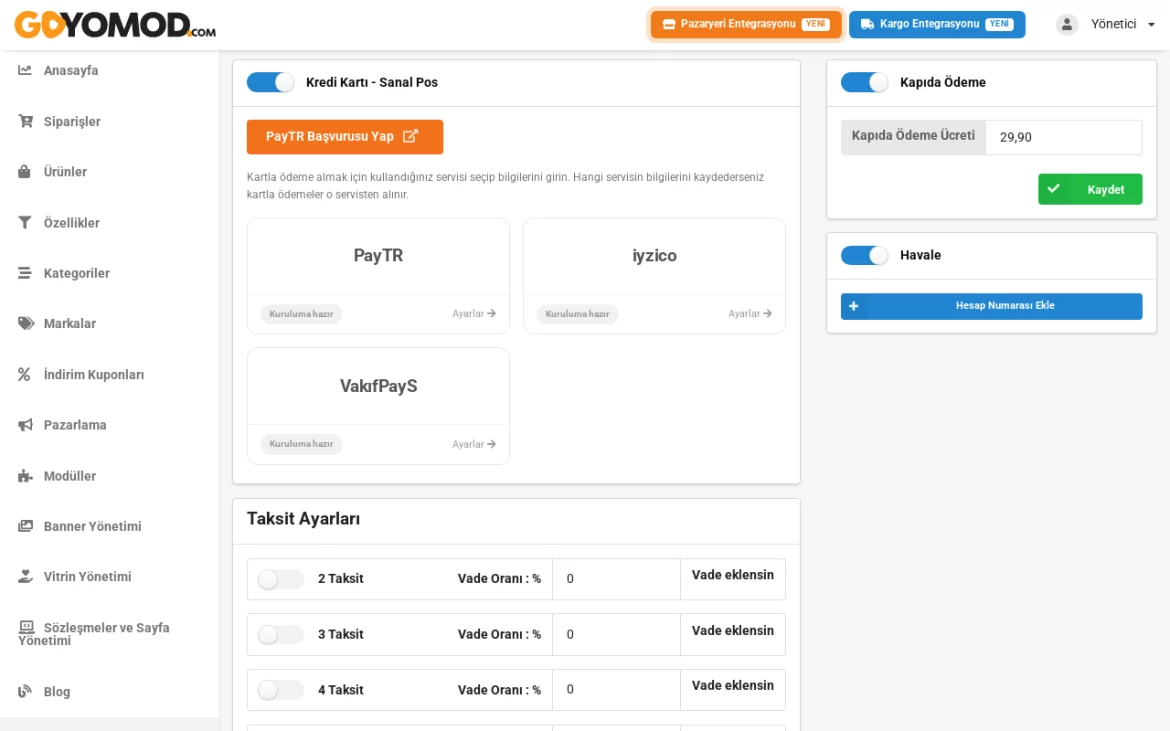1170x731 pixels.
Task: Click PayTR Başvurusu Yap button
Action: coord(345,137)
